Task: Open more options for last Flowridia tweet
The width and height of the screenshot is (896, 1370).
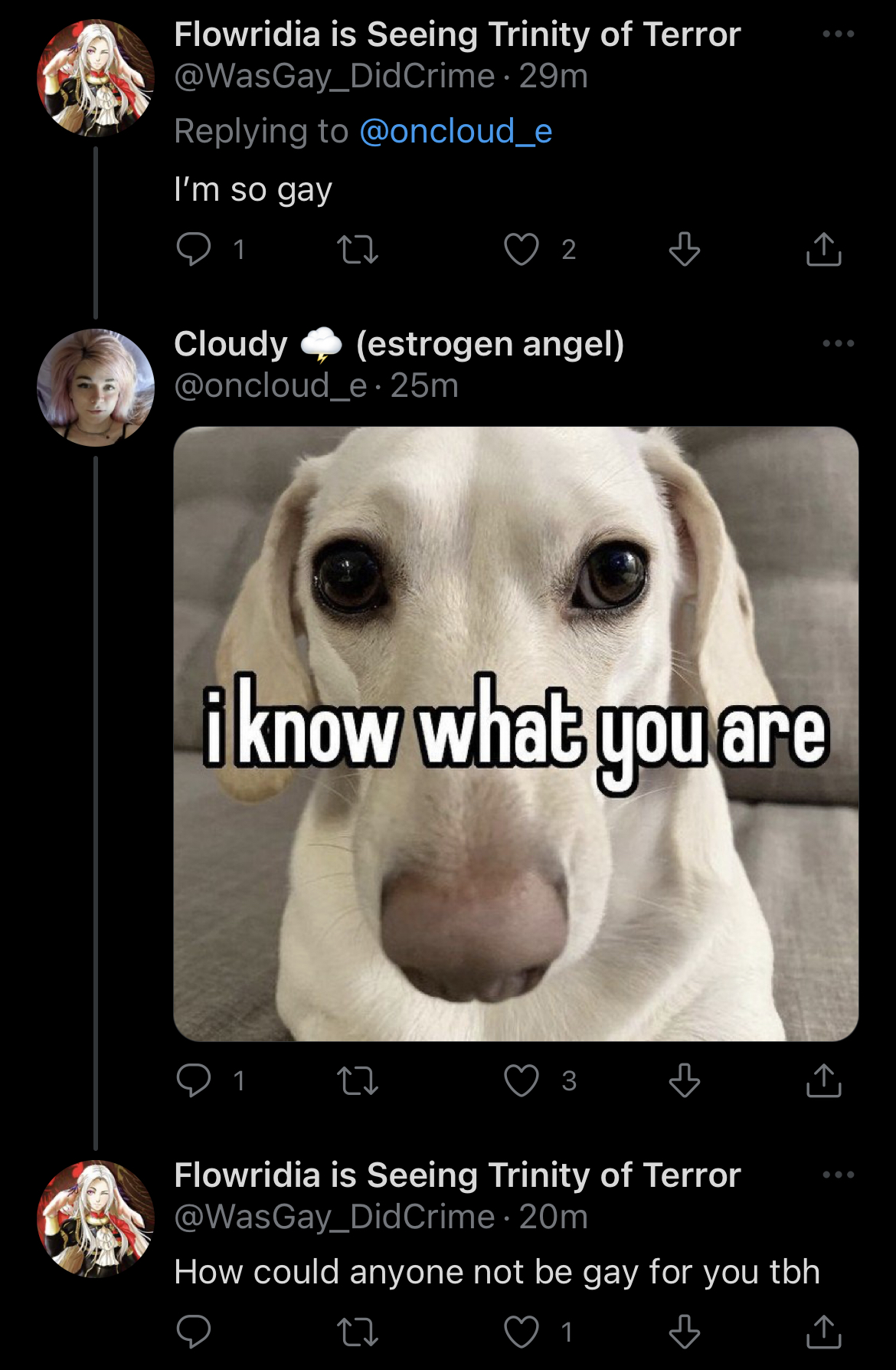Action: click(x=838, y=1175)
